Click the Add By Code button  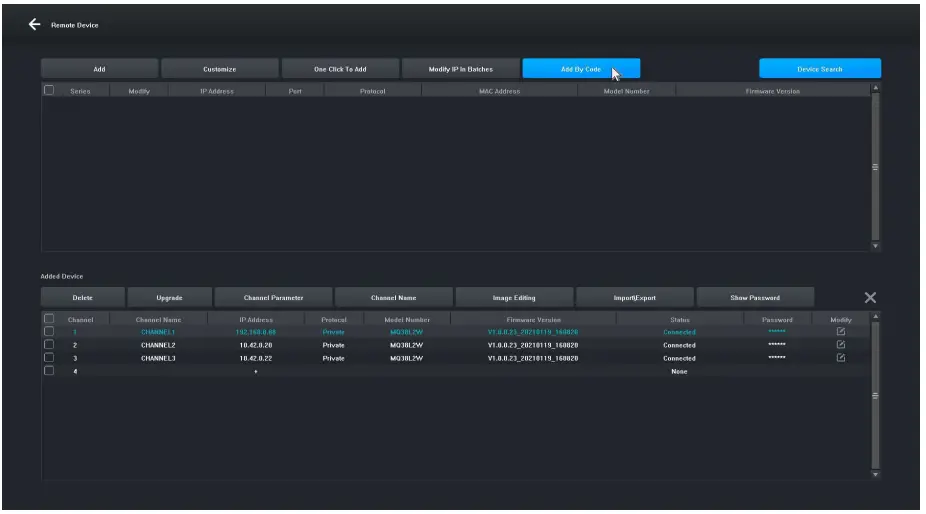click(x=581, y=69)
